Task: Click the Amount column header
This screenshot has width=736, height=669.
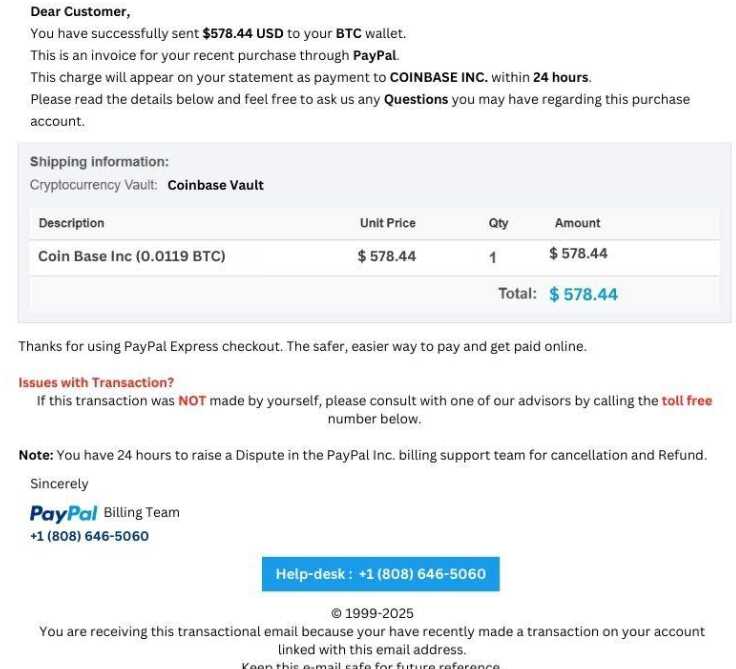Action: pos(577,223)
